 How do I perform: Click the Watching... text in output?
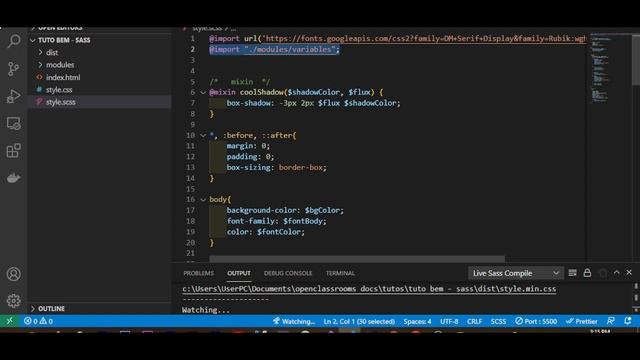click(206, 310)
